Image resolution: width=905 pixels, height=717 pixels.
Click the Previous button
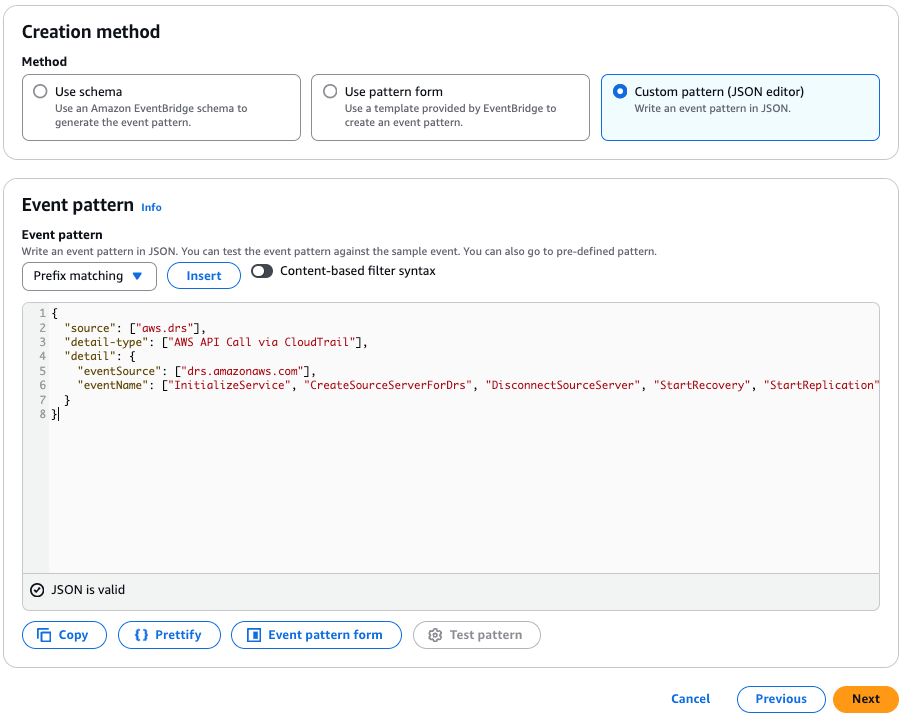781,699
